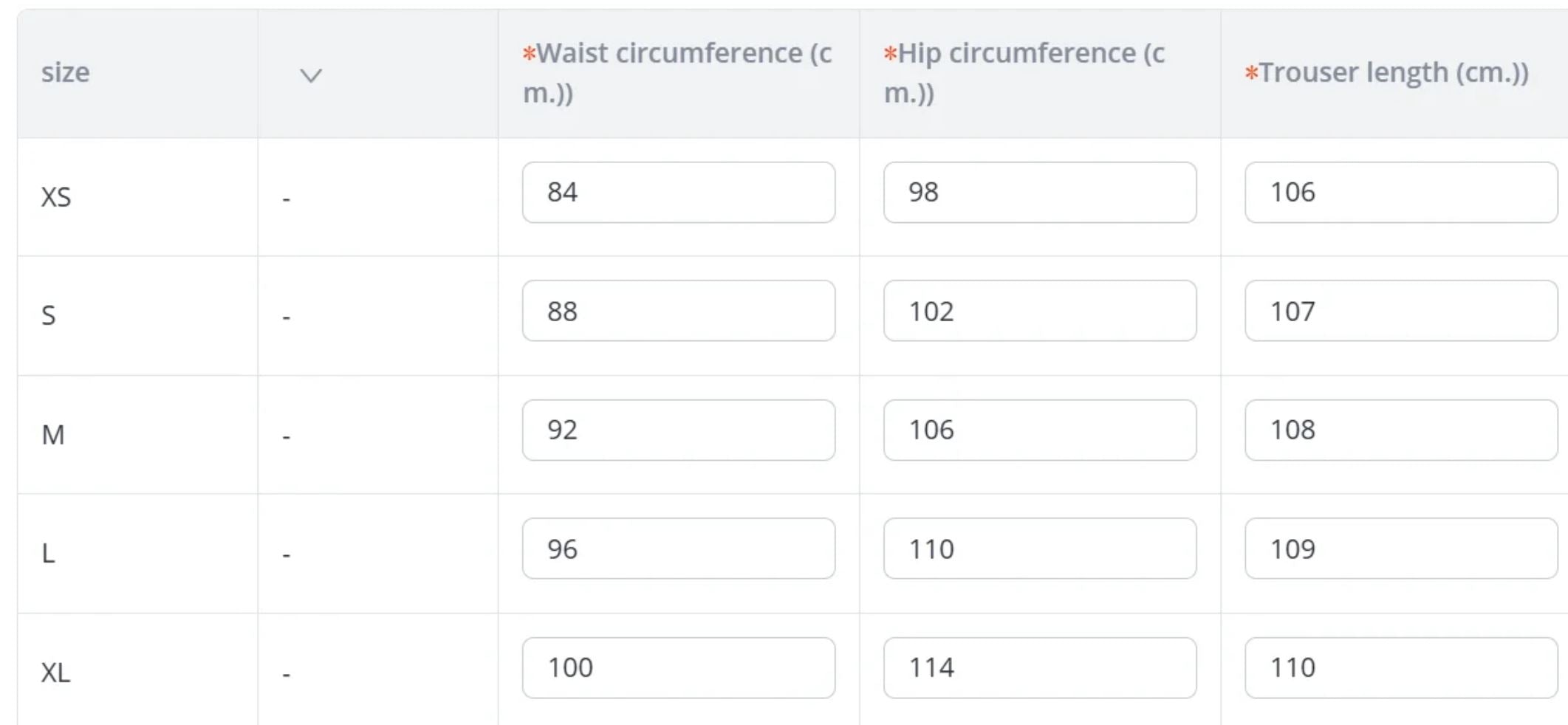Edit the L trouser length value 109
The image size is (1568, 725).
pyautogui.click(x=1400, y=549)
